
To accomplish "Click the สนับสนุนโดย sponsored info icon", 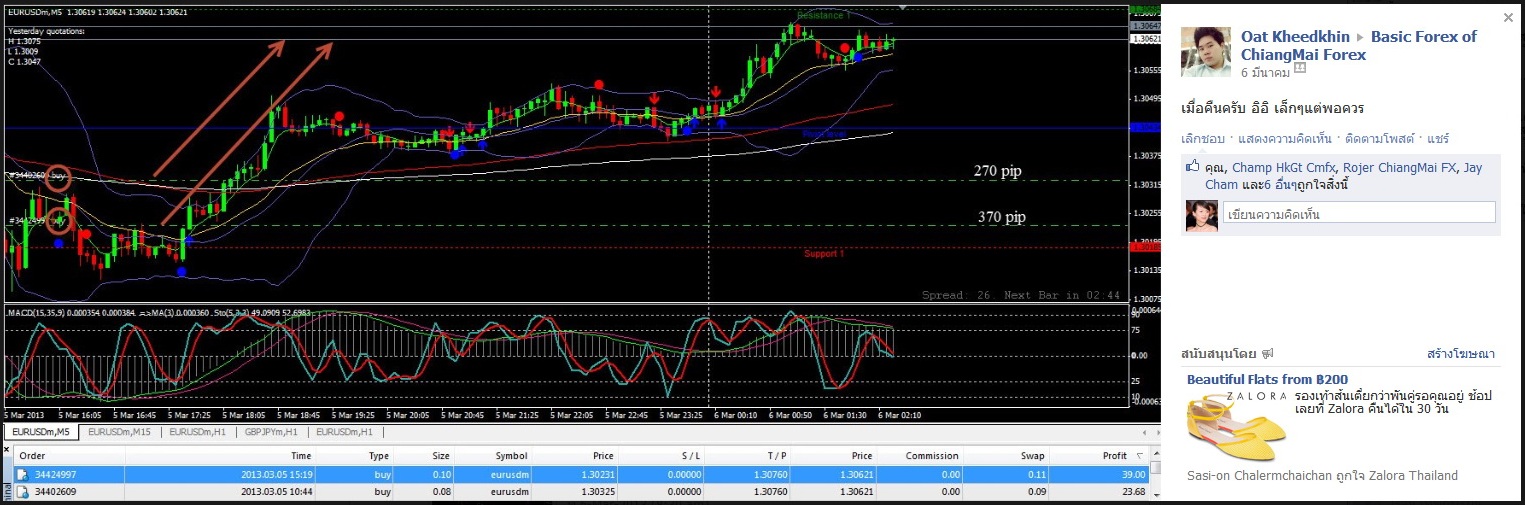I will (x=1267, y=354).
